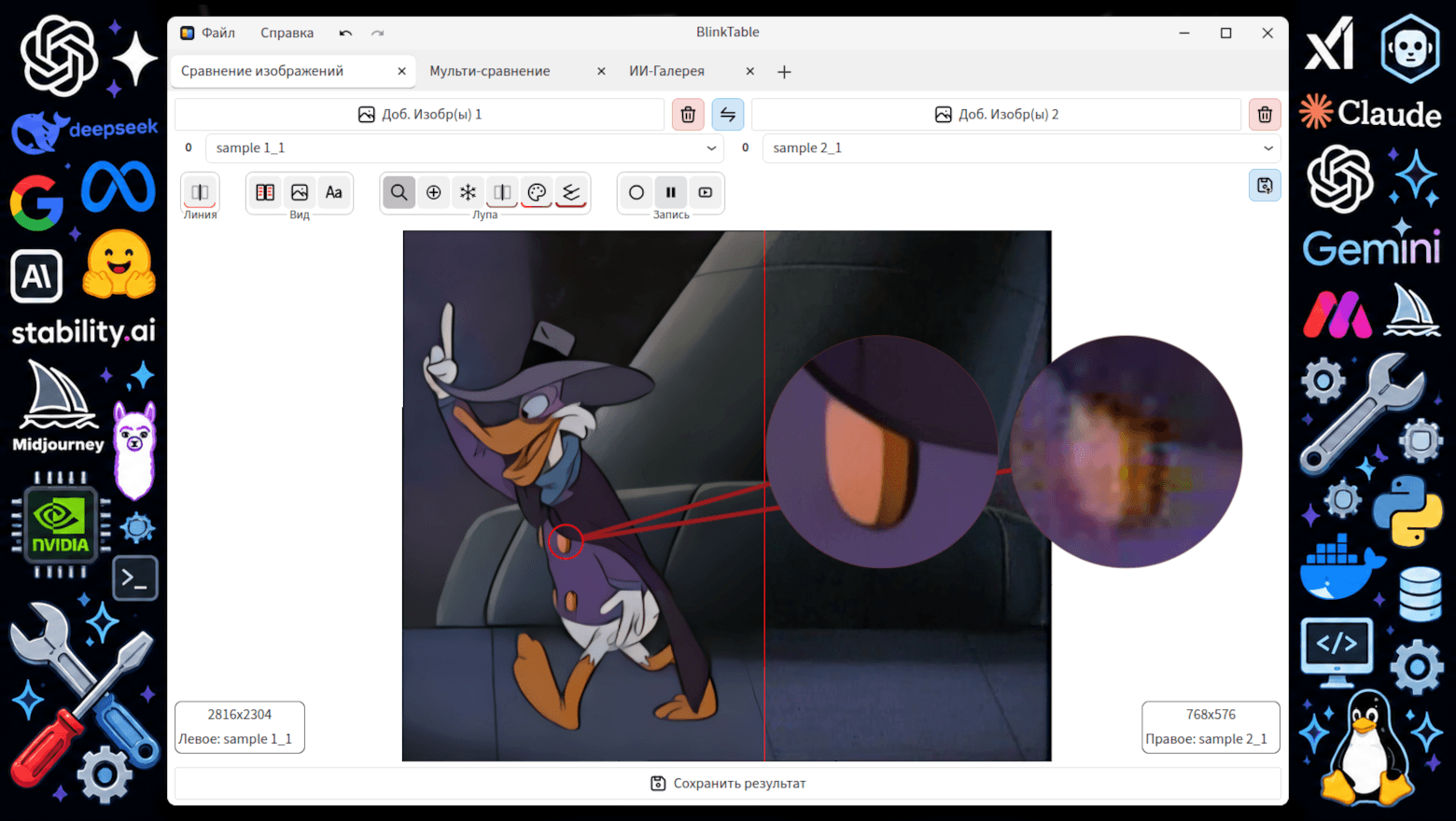The width and height of the screenshot is (1456, 821).
Task: Click the Сохранить результат button
Action: click(x=728, y=784)
